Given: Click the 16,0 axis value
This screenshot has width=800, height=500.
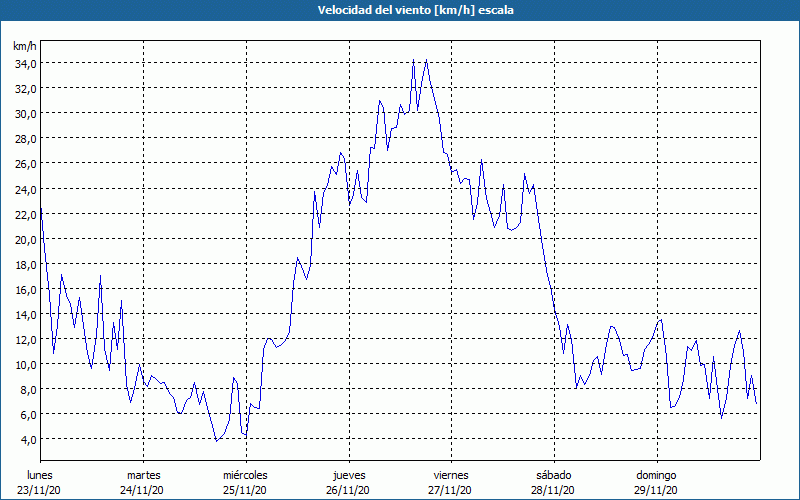Looking at the screenshot, I should [26, 289].
